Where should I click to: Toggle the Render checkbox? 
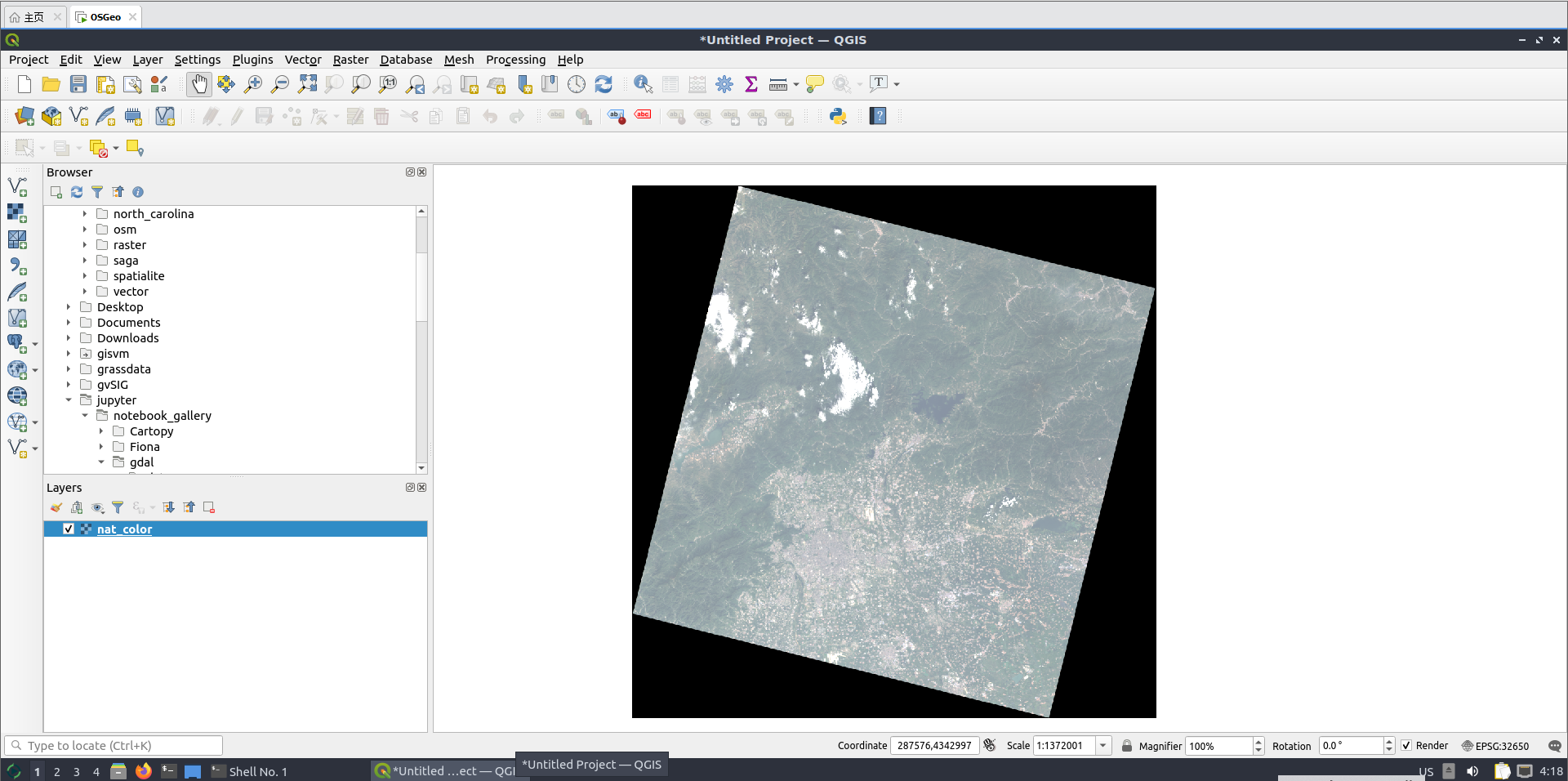tap(1406, 746)
